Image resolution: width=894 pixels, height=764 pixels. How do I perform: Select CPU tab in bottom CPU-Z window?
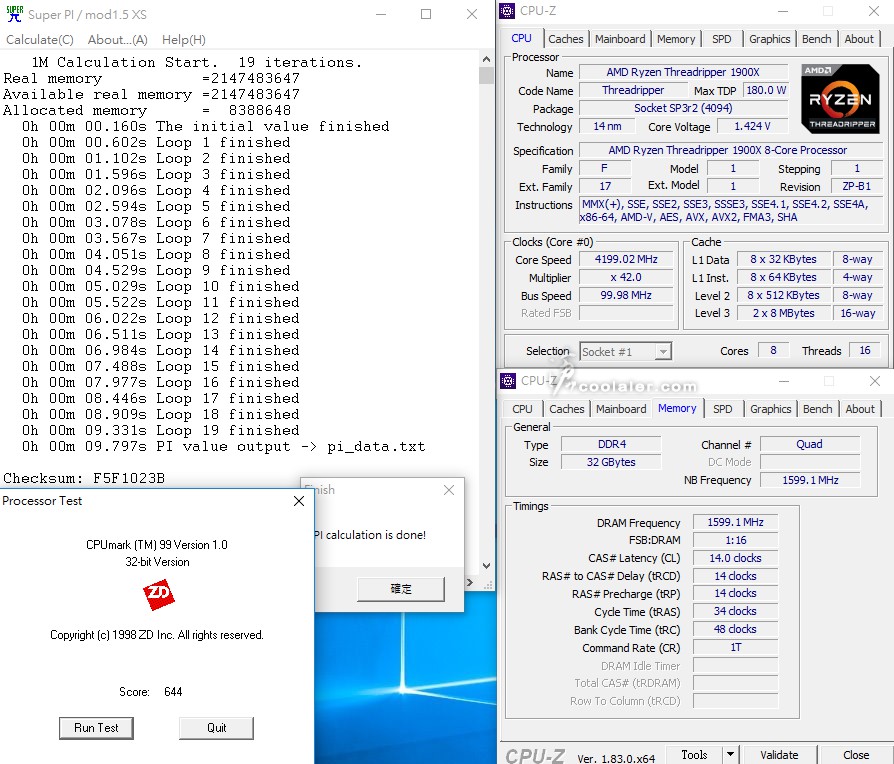pos(522,409)
